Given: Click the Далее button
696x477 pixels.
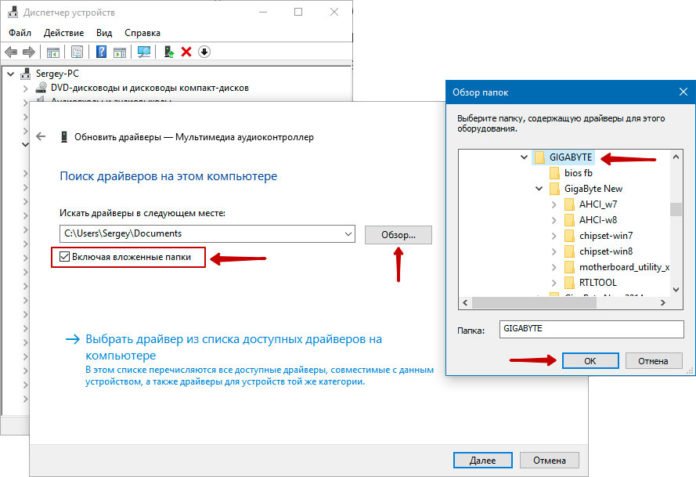Looking at the screenshot, I should coord(482,460).
